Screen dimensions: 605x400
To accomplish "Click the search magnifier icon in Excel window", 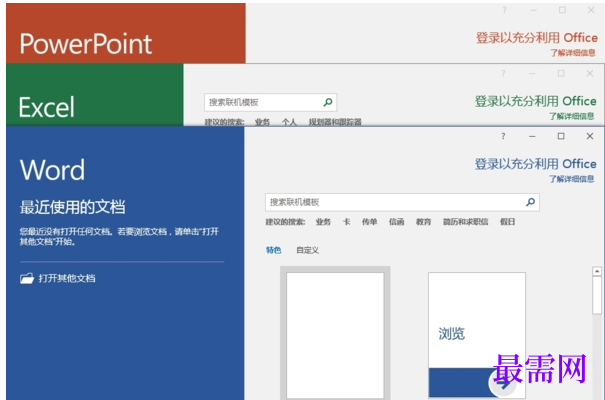I will pos(328,102).
